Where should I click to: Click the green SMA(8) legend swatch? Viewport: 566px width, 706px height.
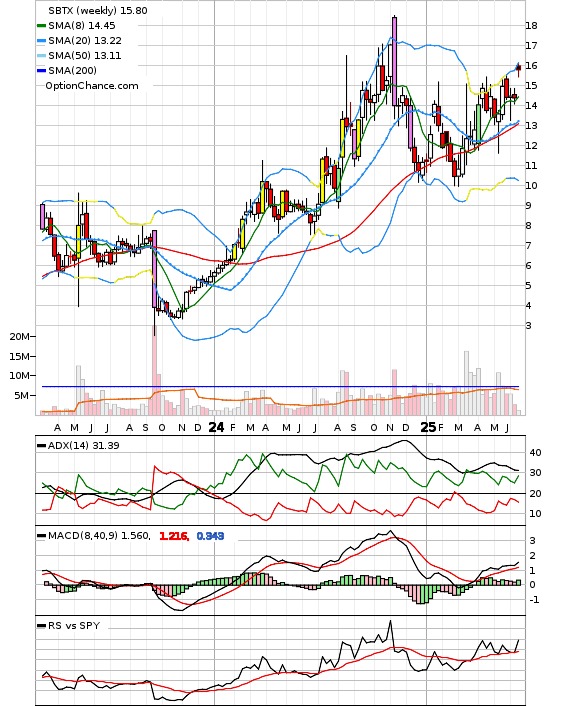pos(41,26)
